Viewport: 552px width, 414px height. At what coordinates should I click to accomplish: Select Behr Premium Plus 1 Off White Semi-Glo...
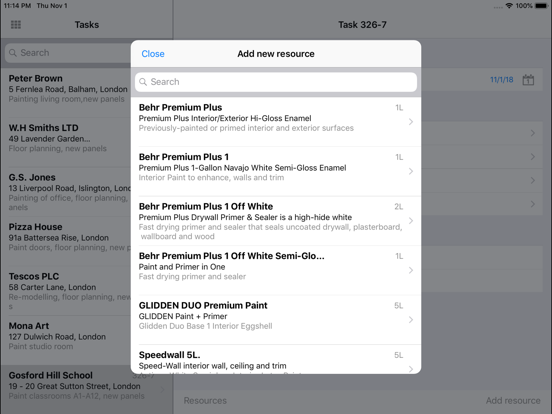pos(231,256)
